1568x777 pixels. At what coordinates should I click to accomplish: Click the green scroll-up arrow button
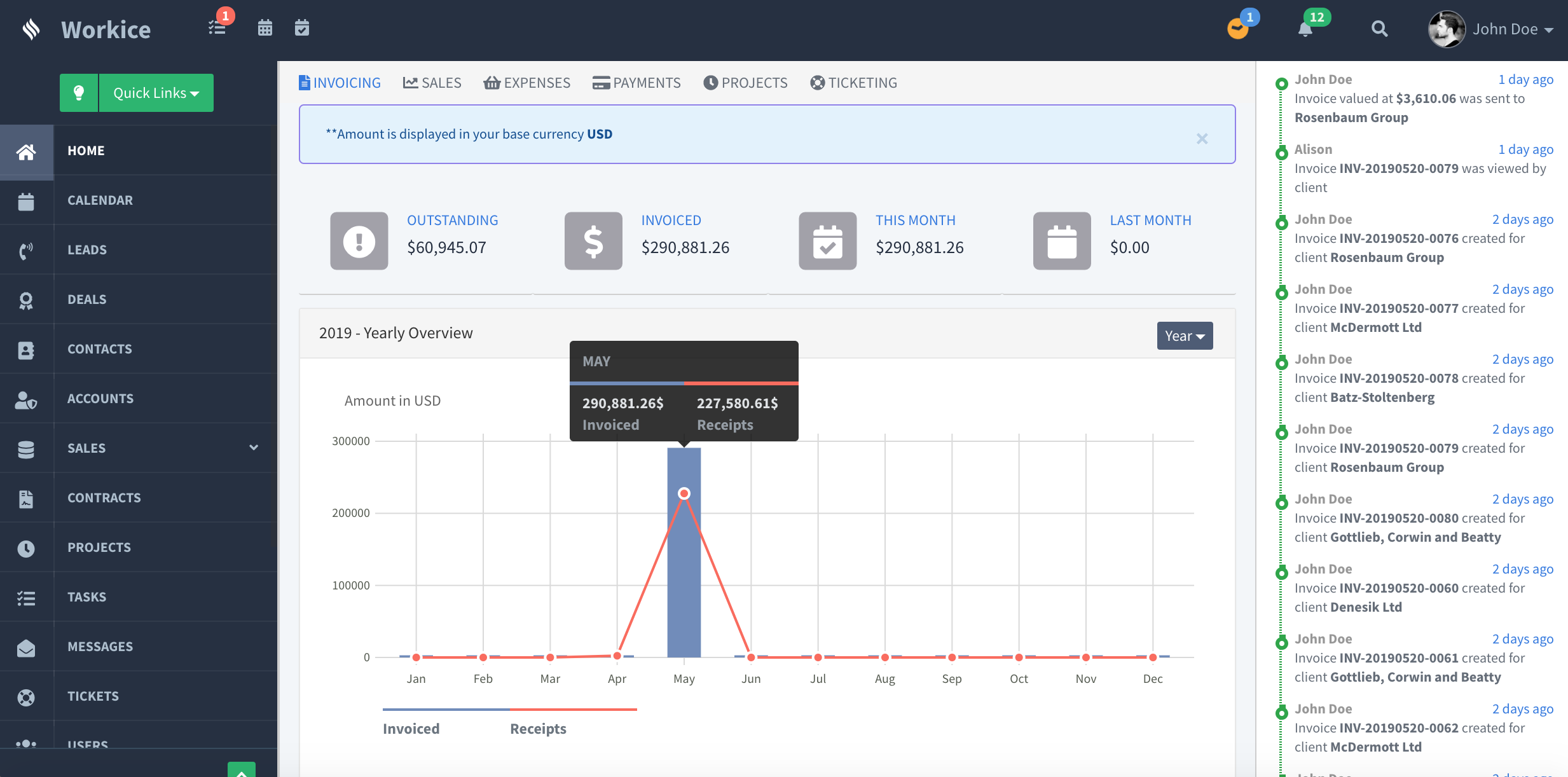tap(242, 769)
